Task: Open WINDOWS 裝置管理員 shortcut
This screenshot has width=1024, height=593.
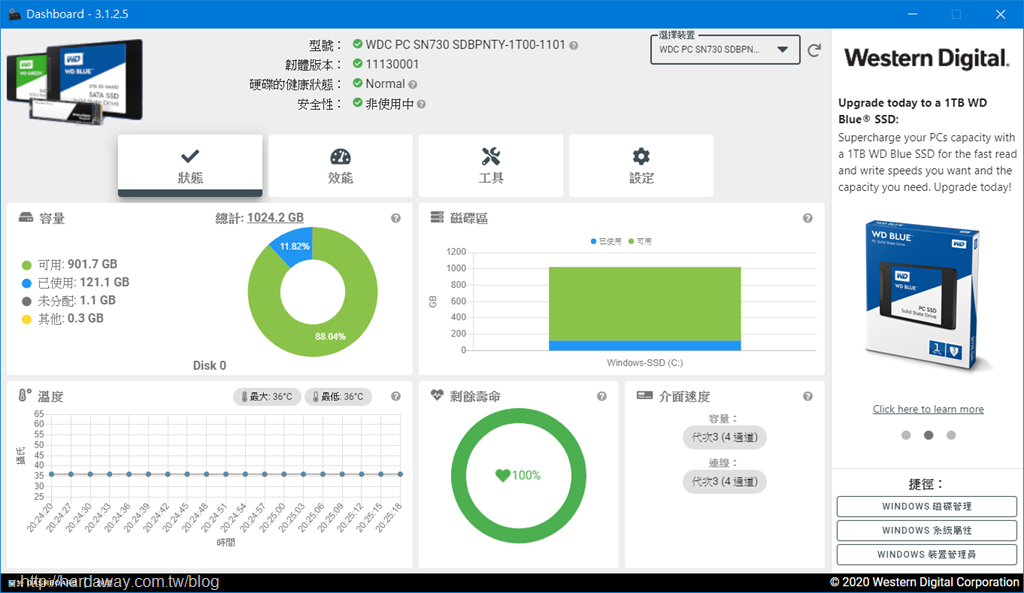Action: click(x=927, y=554)
